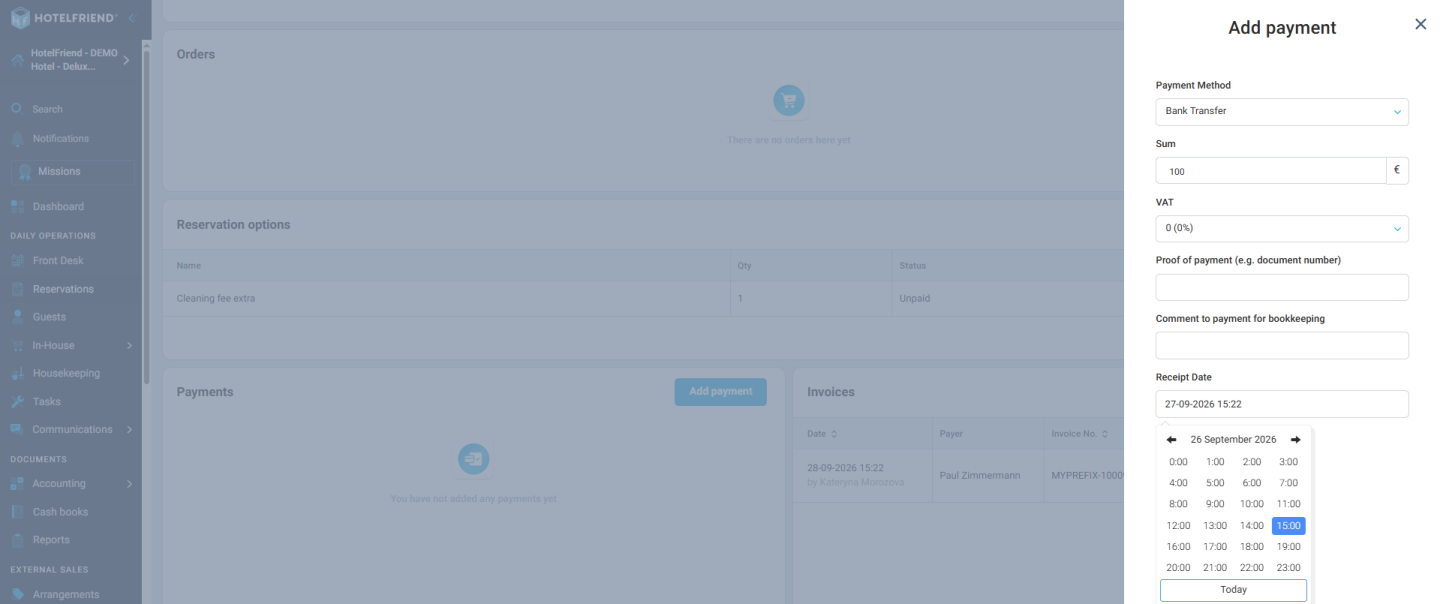Viewport: 1440px width, 604px height.
Task: Expand the Communications submenu arrow
Action: tap(130, 430)
